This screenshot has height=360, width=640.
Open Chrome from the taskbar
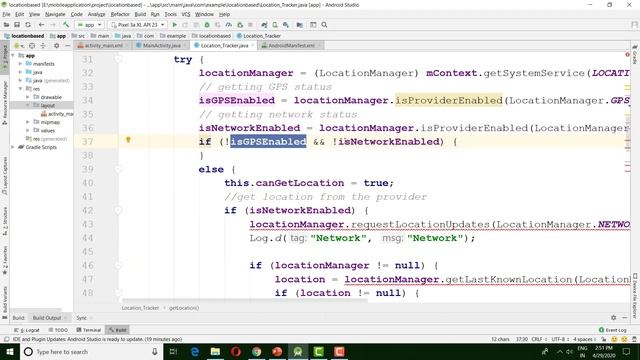point(256,351)
